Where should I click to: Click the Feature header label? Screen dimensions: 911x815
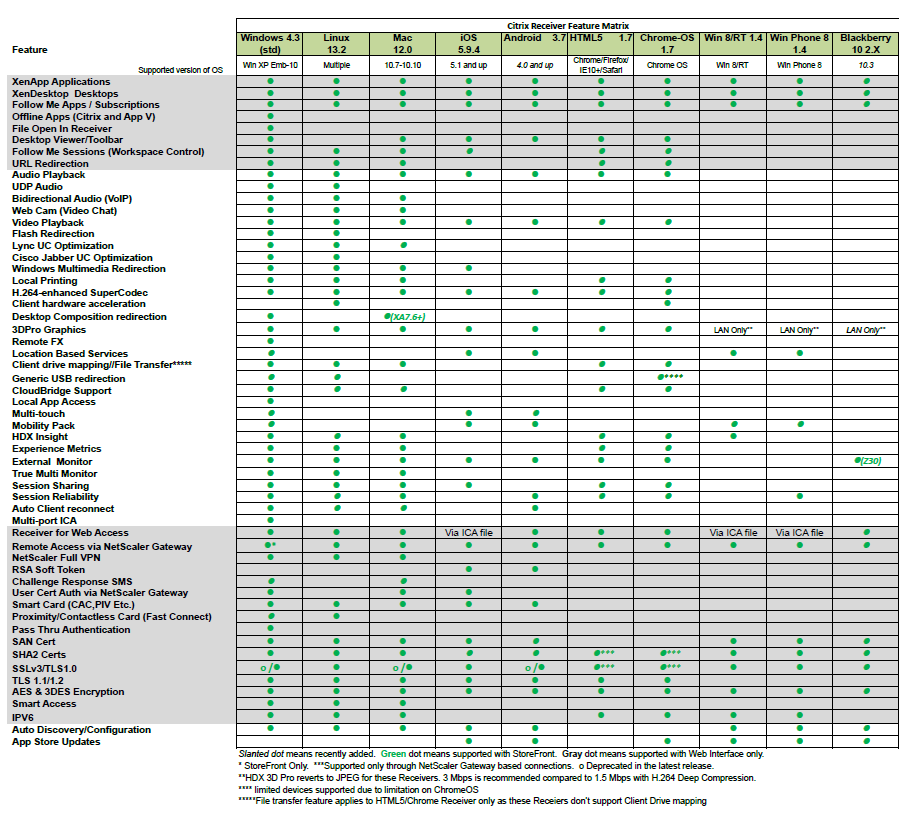(x=30, y=49)
